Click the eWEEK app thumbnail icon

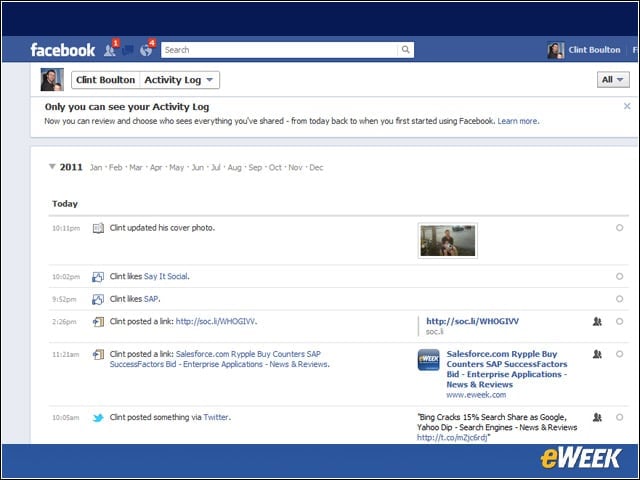pos(429,360)
